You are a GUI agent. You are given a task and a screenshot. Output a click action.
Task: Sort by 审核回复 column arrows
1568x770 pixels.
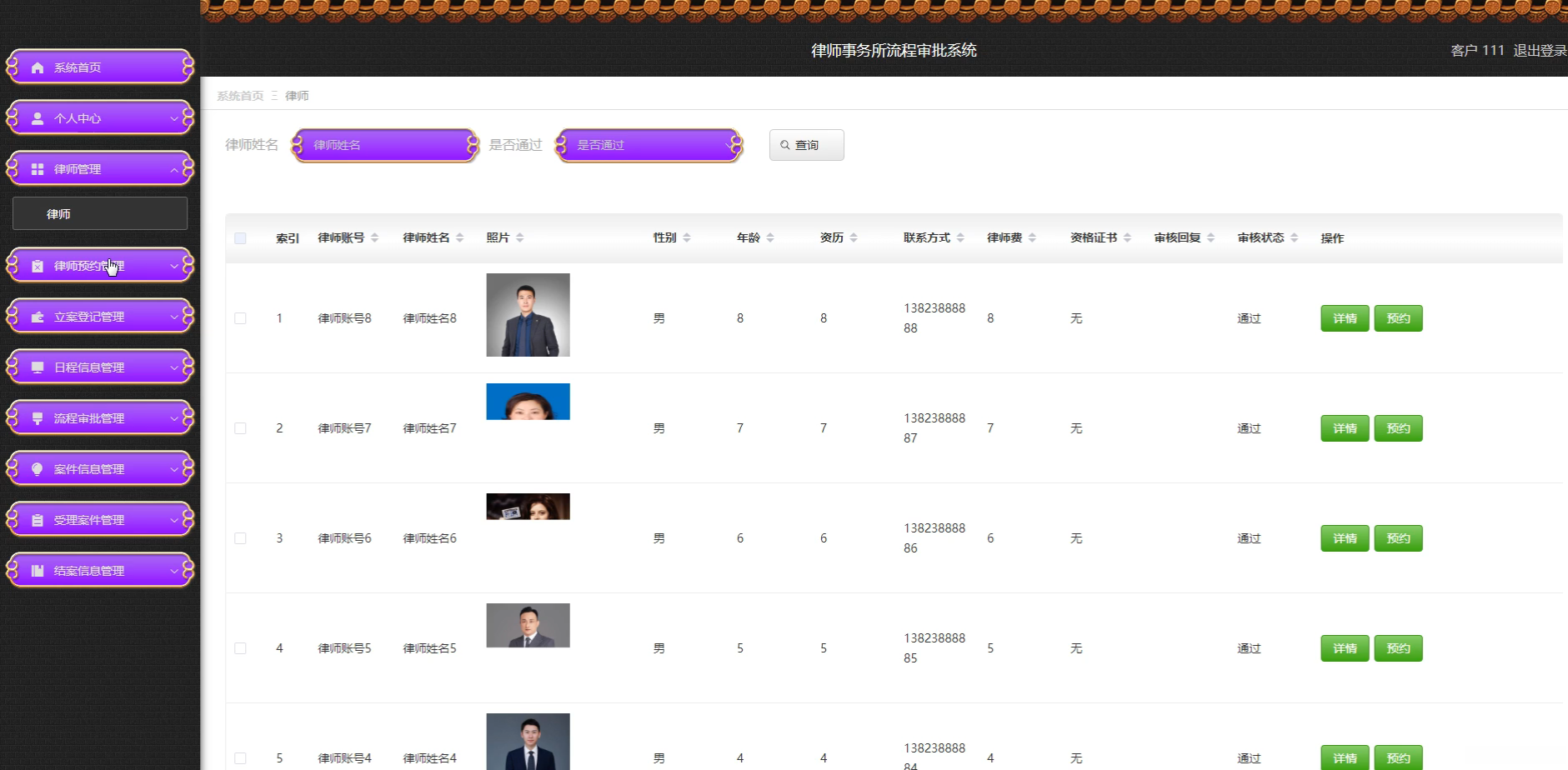[1210, 237]
